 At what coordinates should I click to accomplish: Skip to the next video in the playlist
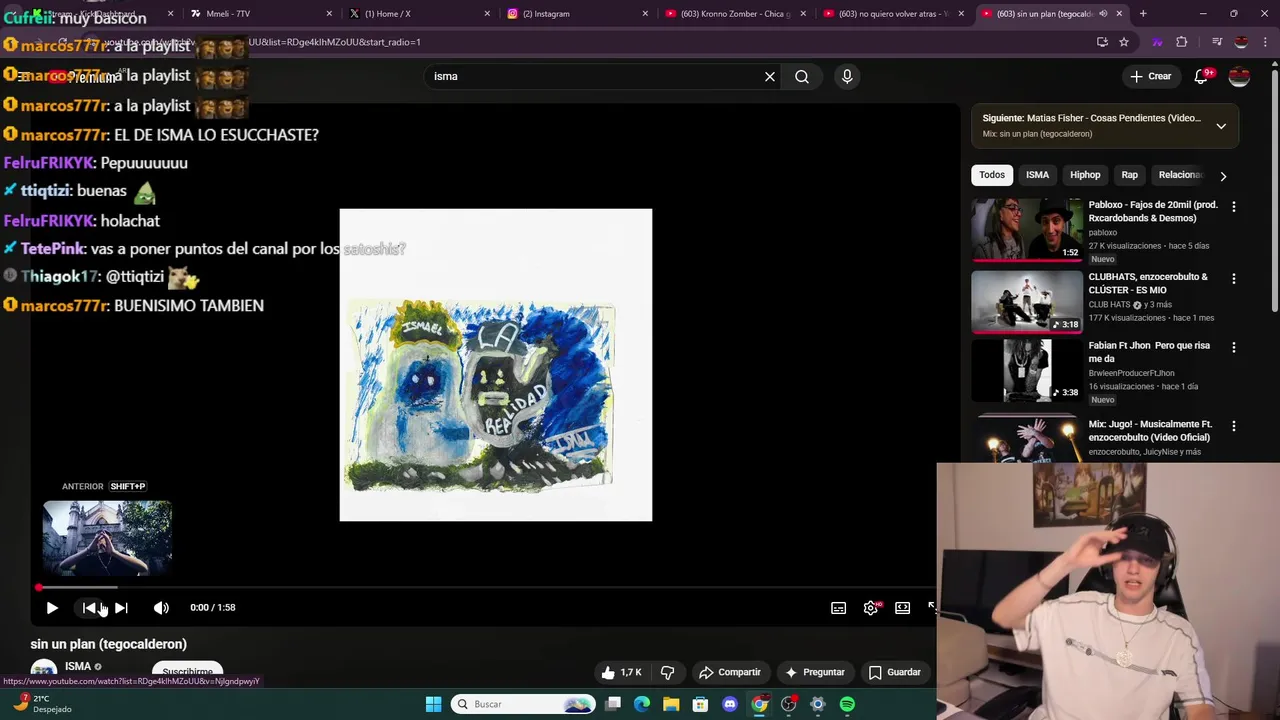pyautogui.click(x=121, y=607)
